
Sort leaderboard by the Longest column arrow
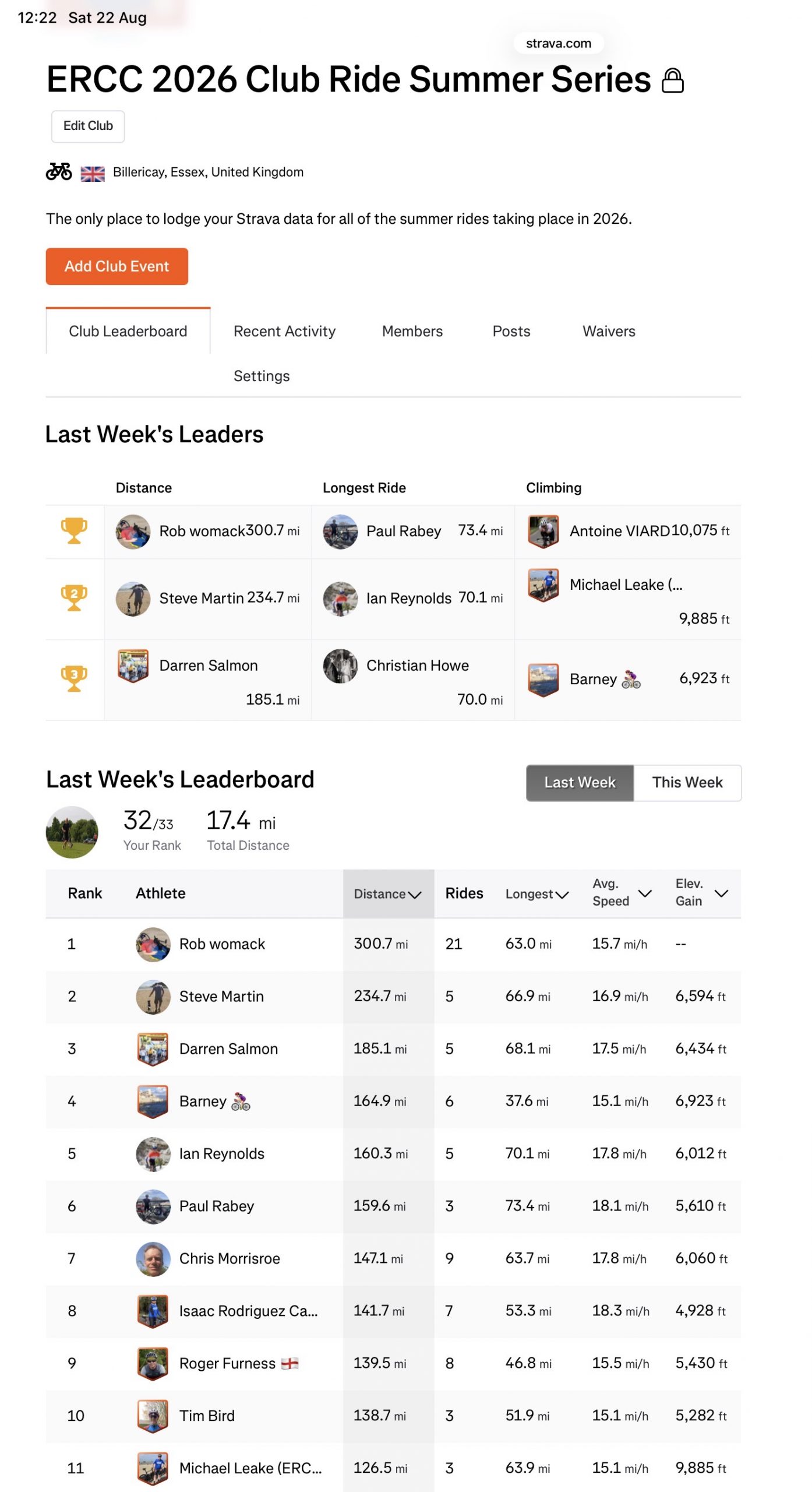click(562, 894)
